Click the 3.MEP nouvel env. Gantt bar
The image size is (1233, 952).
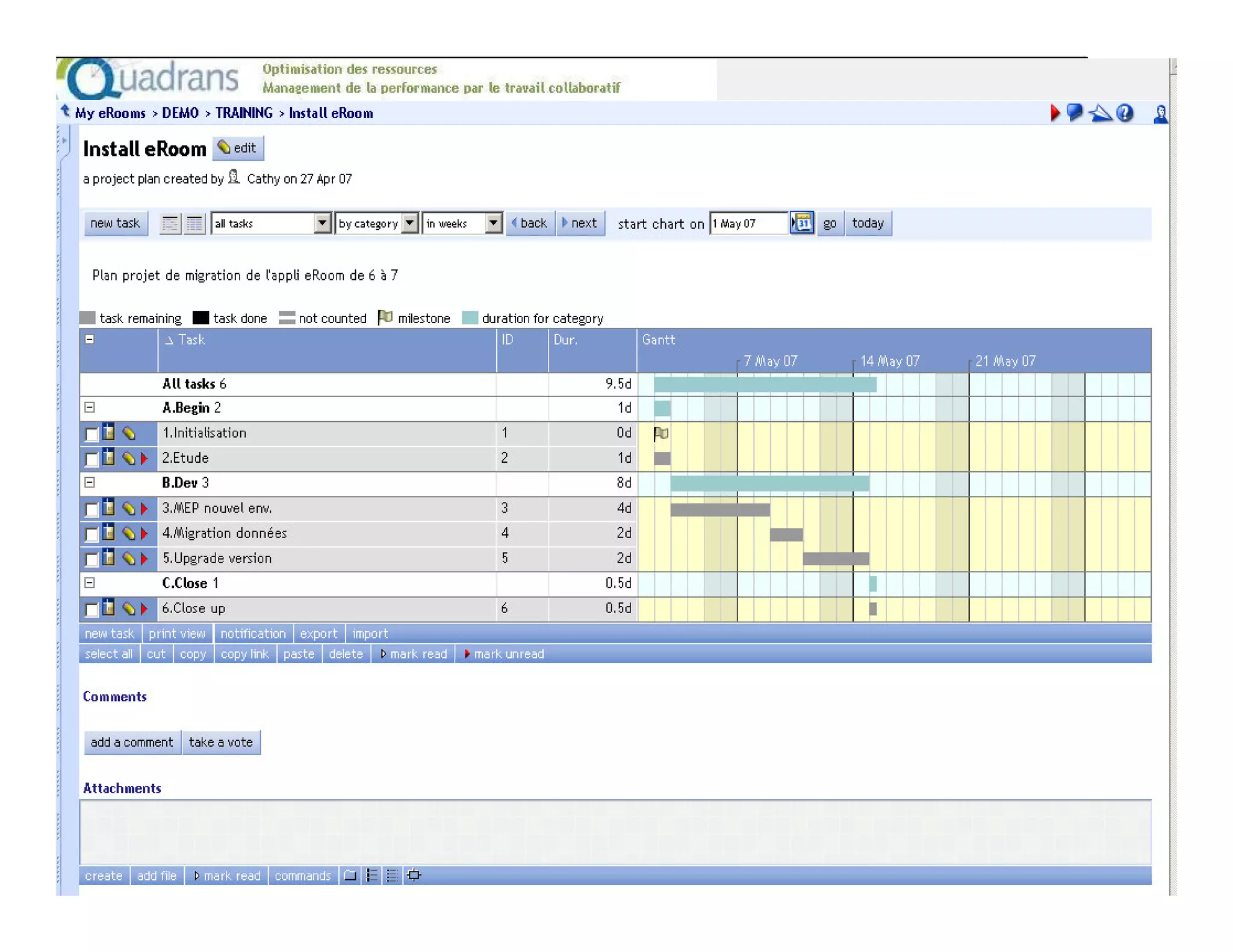point(719,510)
